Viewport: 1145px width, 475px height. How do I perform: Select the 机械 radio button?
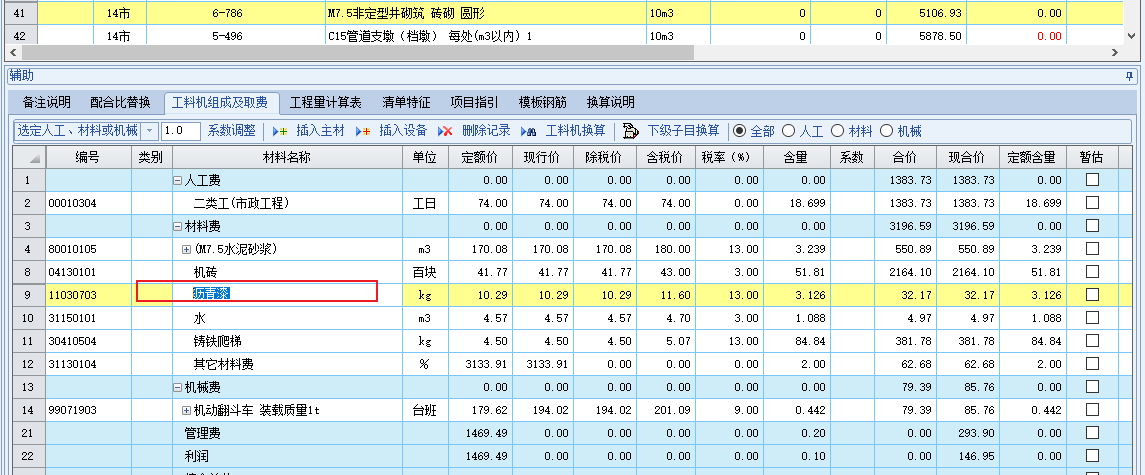[x=886, y=131]
